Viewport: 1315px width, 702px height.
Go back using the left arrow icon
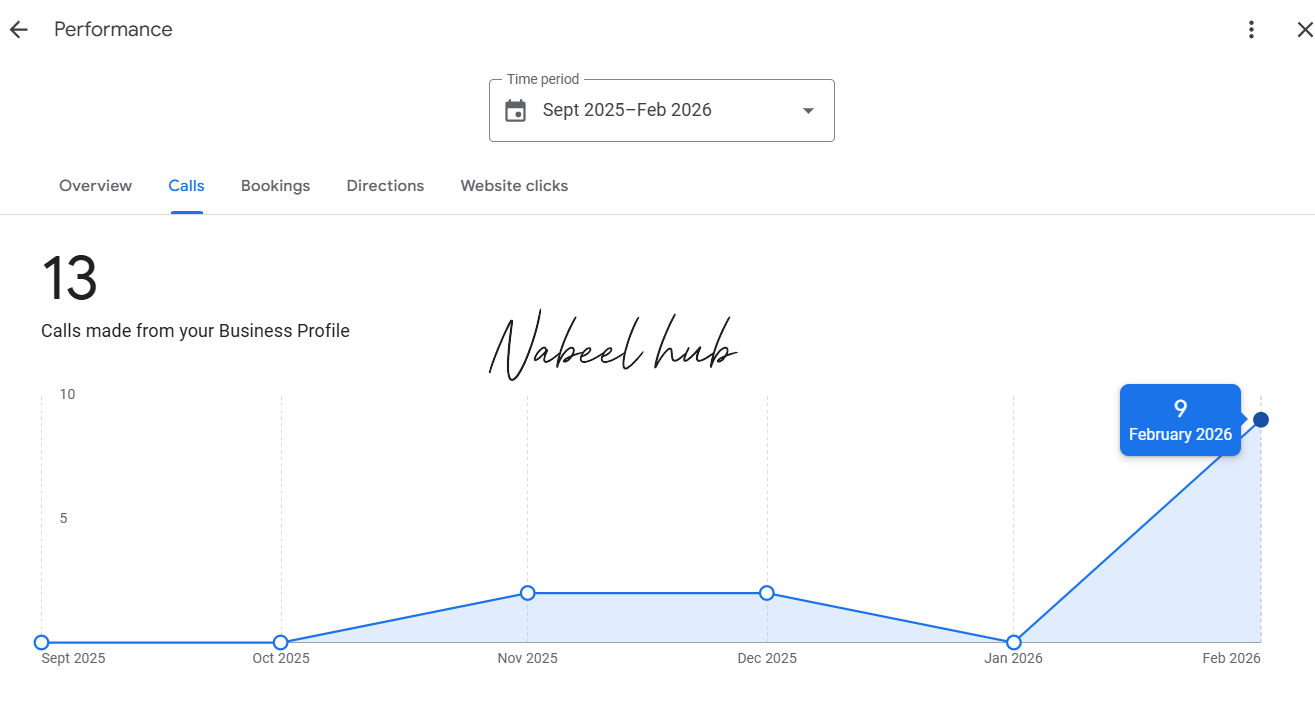18,30
